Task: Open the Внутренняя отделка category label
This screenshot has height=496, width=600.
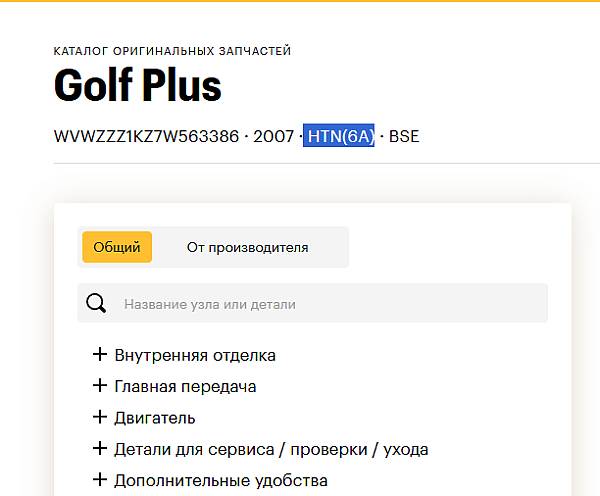Action: coord(195,355)
